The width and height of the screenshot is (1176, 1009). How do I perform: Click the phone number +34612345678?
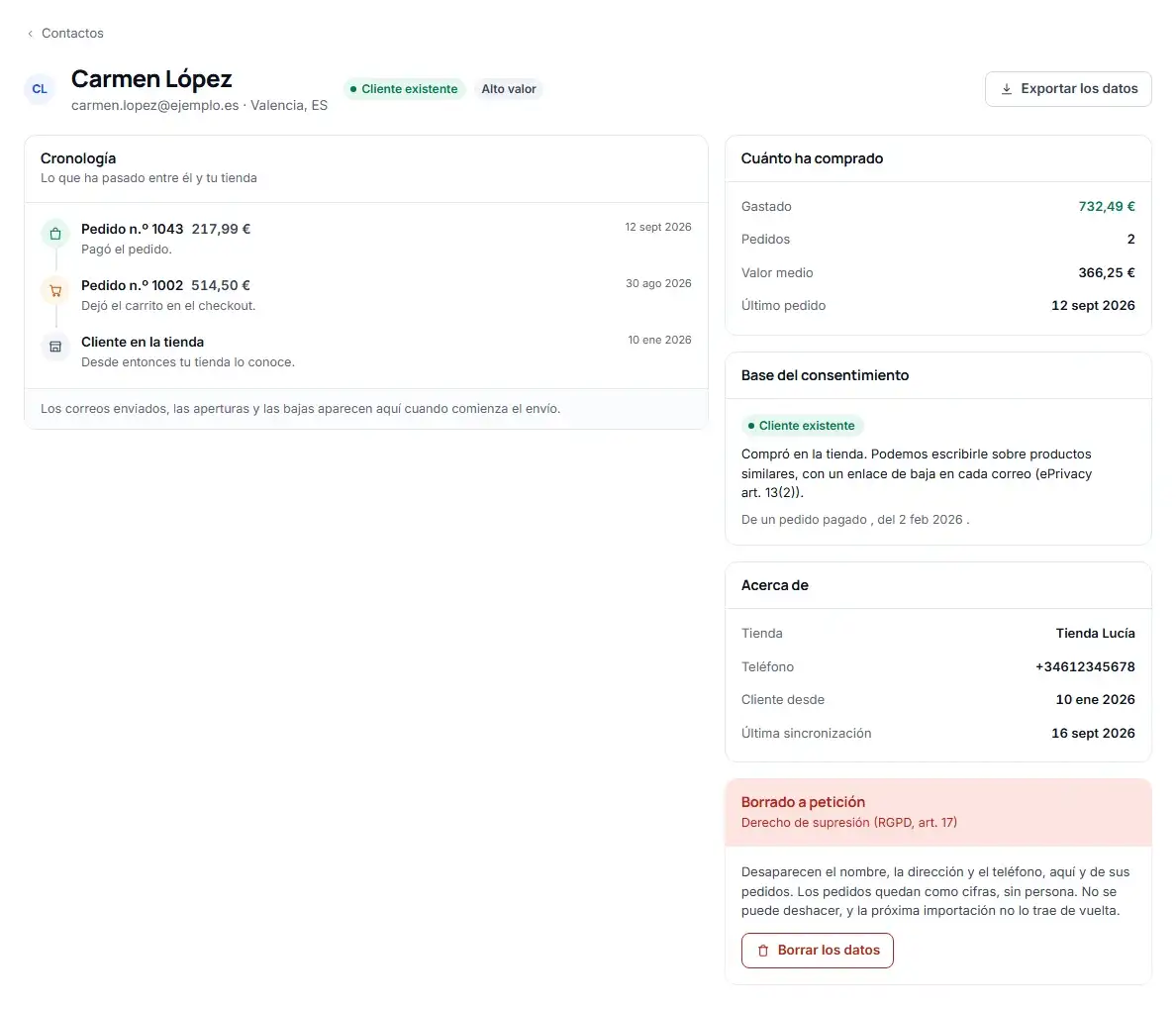click(1085, 667)
